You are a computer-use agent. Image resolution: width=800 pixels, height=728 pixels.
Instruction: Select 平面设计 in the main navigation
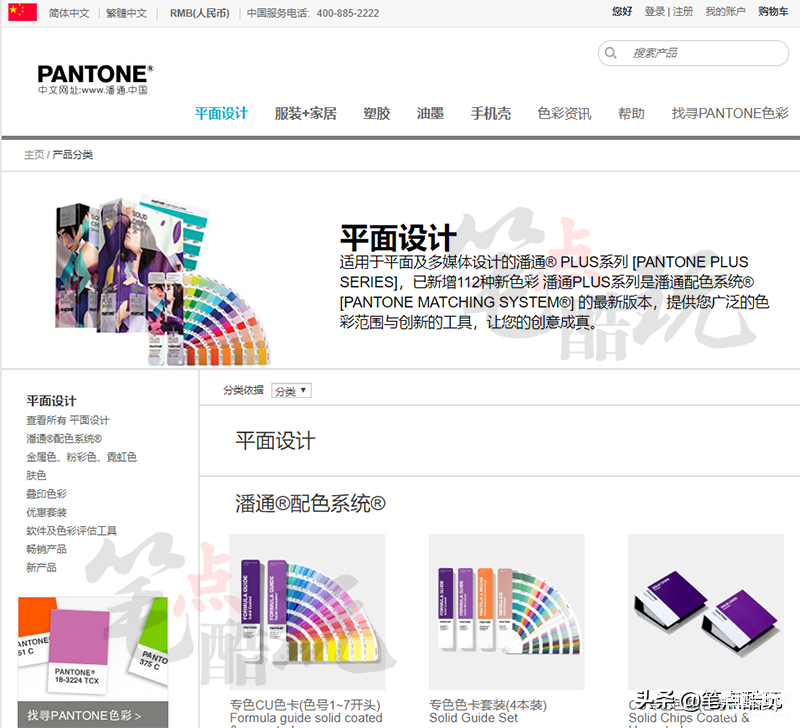[221, 113]
